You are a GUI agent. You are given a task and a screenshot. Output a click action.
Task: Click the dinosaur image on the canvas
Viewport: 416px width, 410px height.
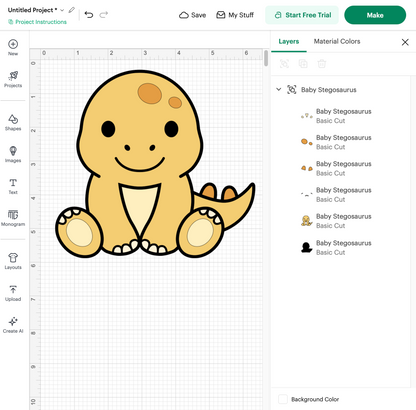155,164
